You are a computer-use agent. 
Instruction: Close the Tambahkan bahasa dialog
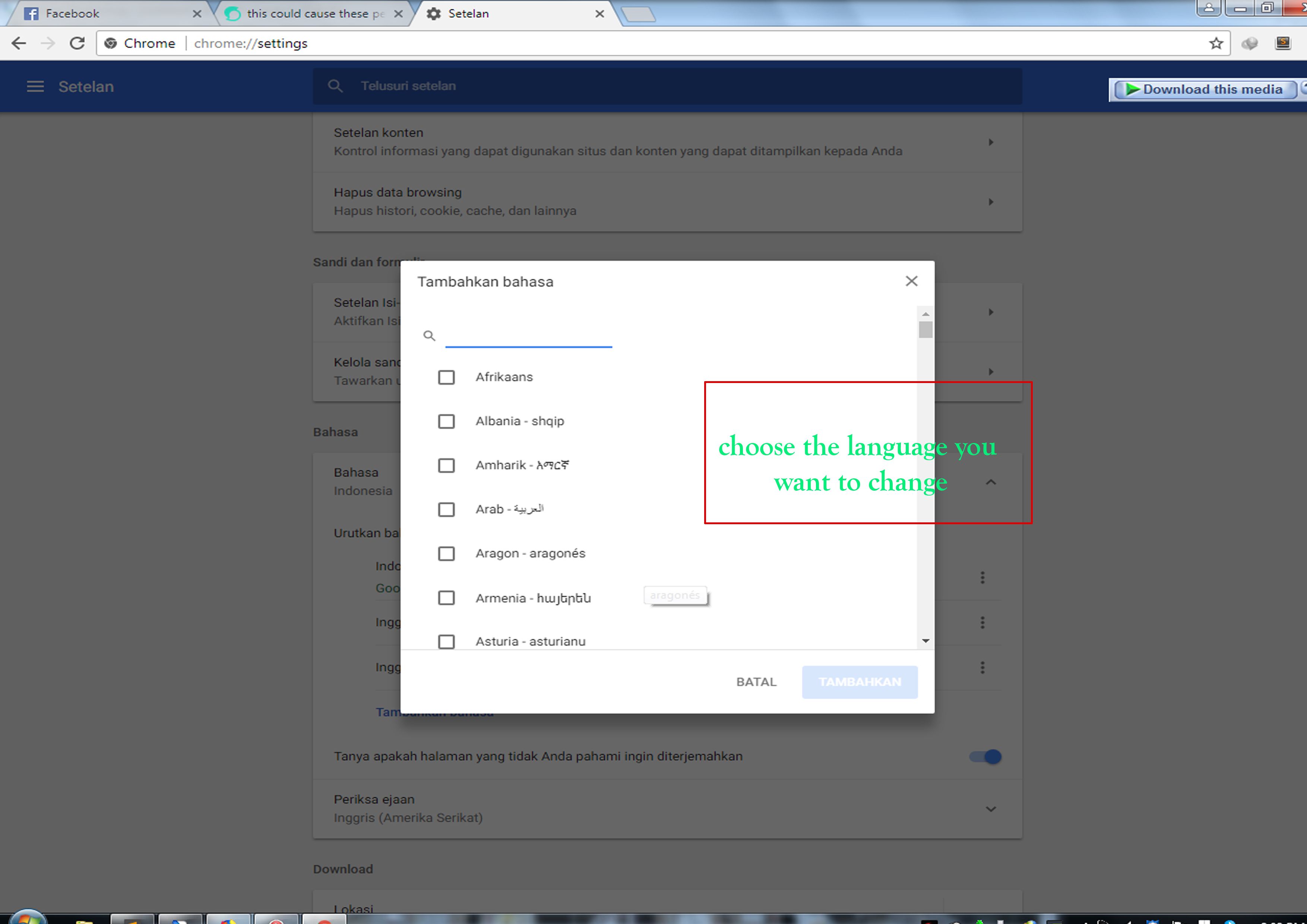pyautogui.click(x=911, y=281)
